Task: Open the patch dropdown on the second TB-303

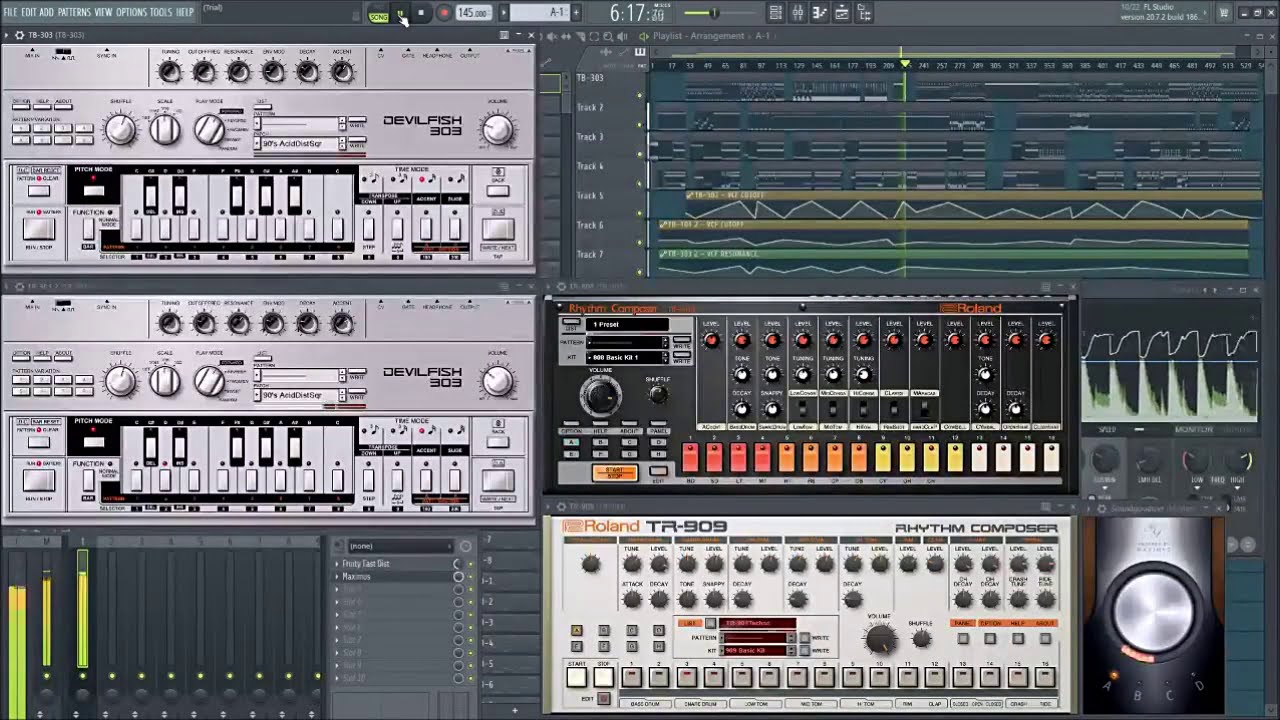Action: pos(299,396)
